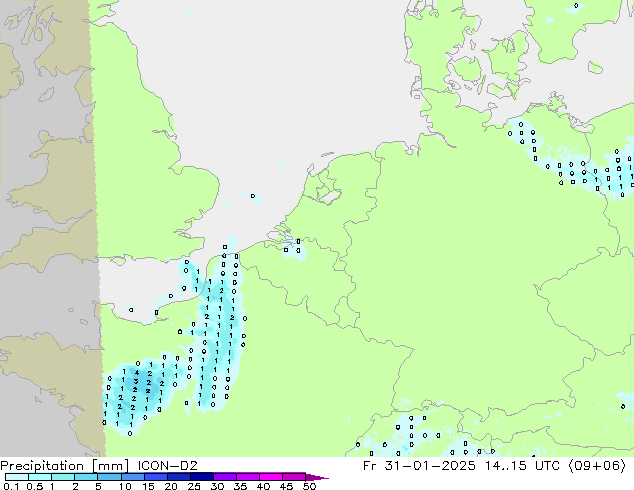This screenshot has width=634, height=490.
Task: Click the 1–2 mm legend color swatch
Action: (x=63, y=477)
